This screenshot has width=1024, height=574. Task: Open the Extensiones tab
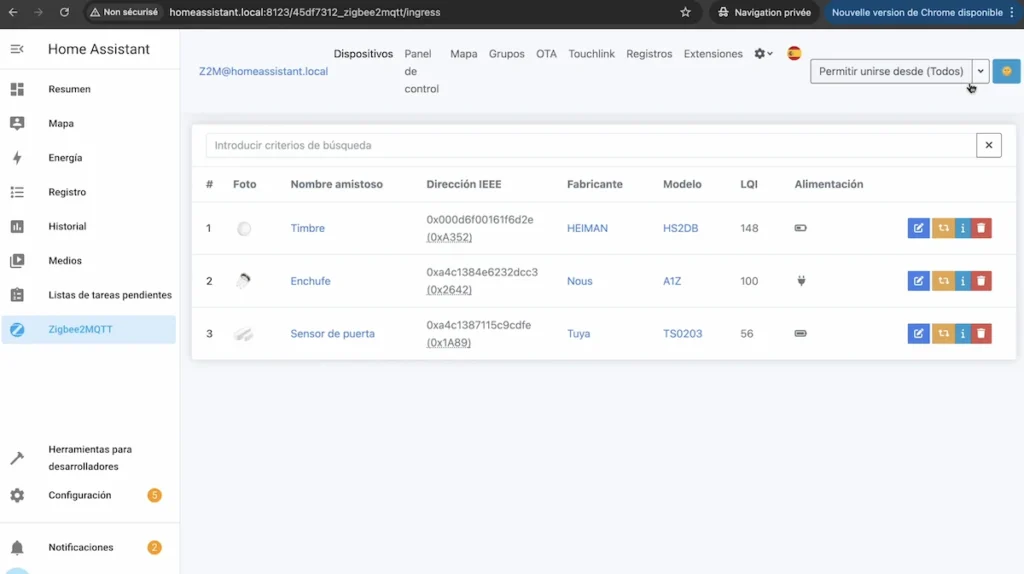pyautogui.click(x=713, y=54)
